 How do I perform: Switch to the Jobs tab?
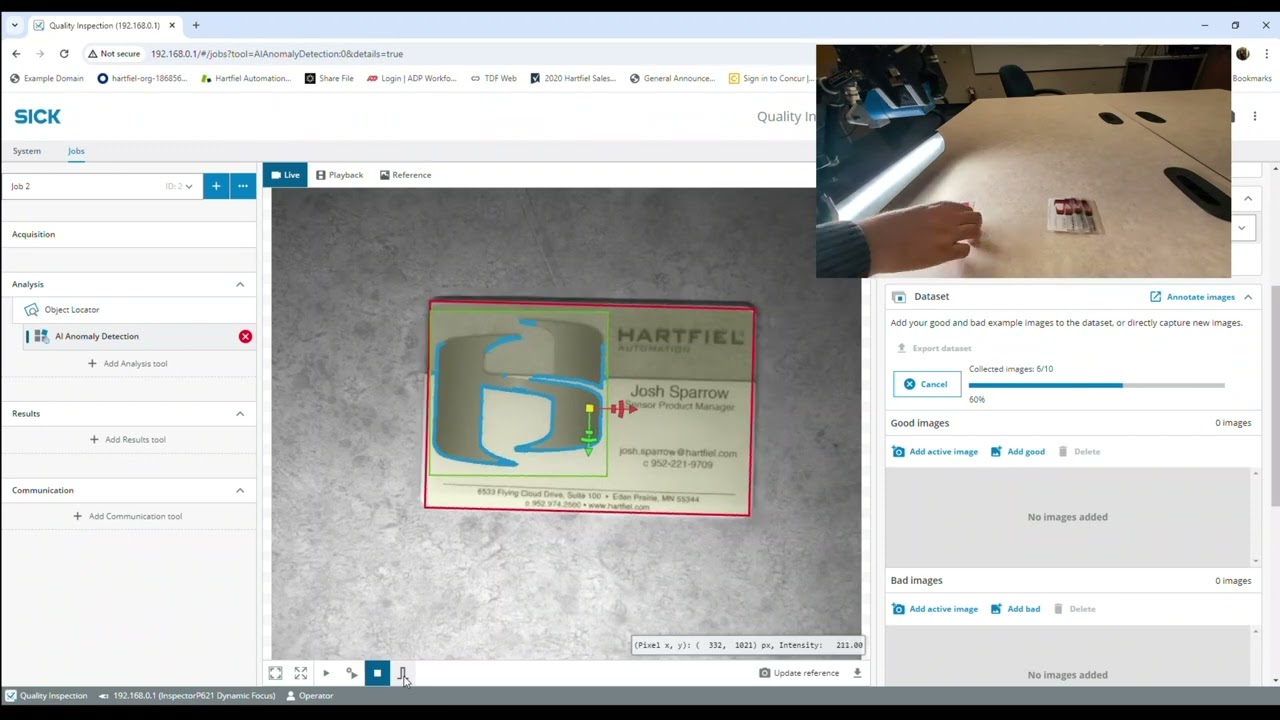pyautogui.click(x=76, y=151)
